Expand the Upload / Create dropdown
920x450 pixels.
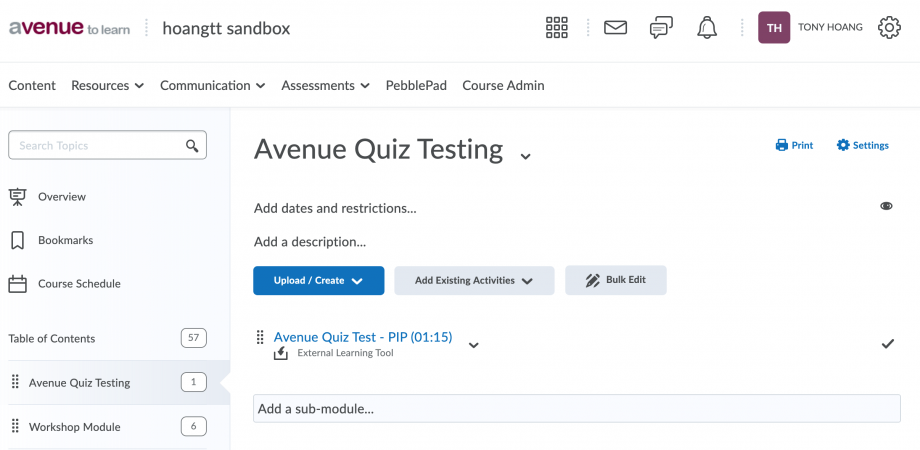tap(319, 280)
